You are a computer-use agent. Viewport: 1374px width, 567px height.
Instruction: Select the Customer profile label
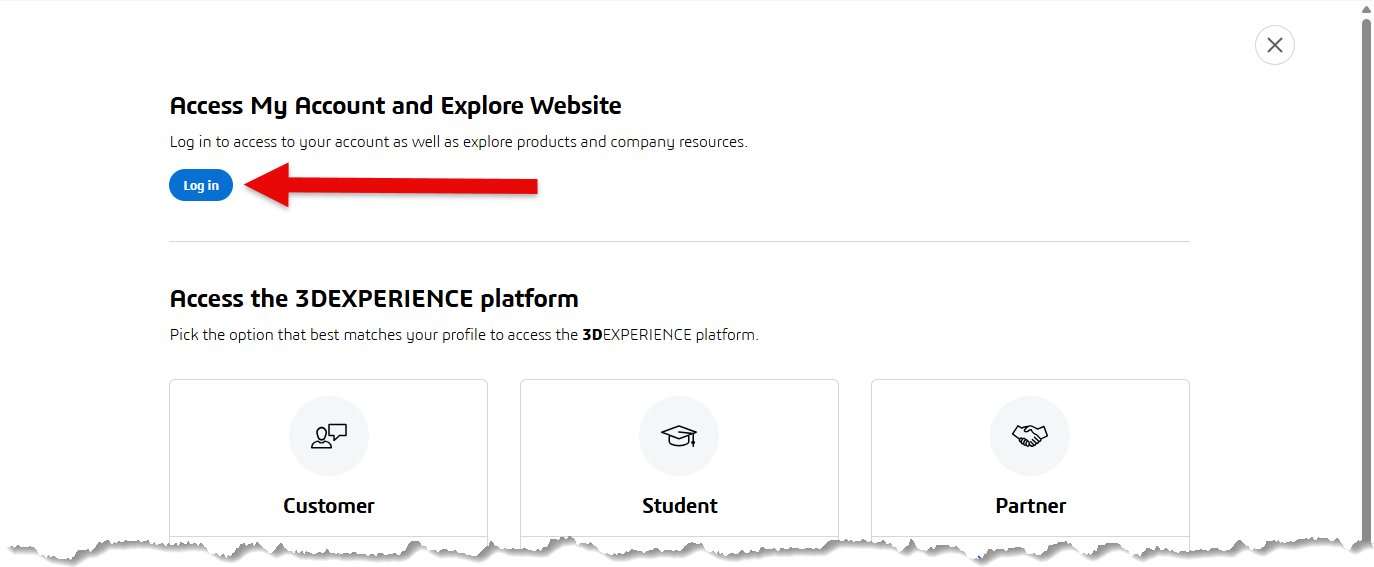tap(329, 505)
